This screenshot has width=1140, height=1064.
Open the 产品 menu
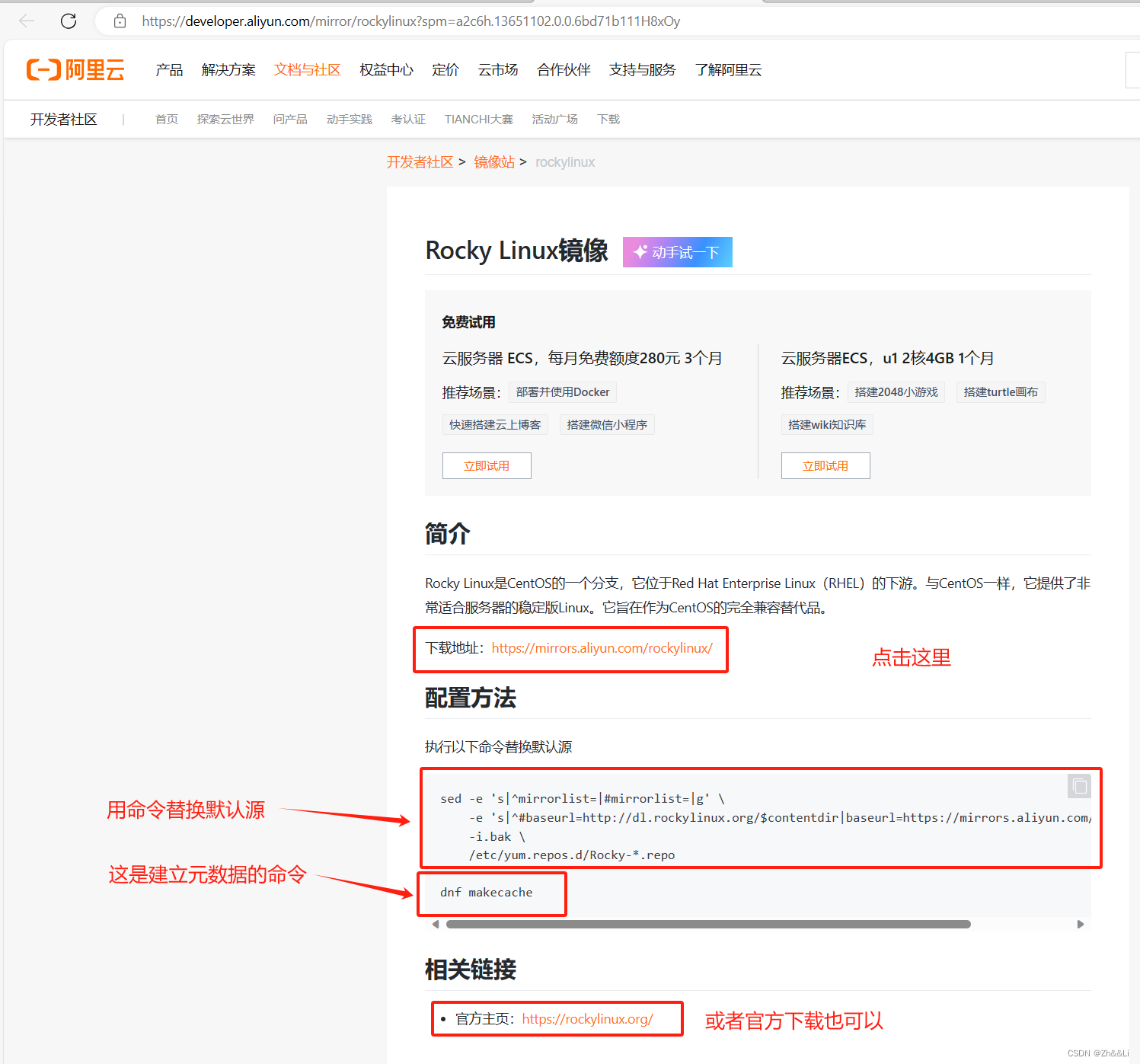169,70
